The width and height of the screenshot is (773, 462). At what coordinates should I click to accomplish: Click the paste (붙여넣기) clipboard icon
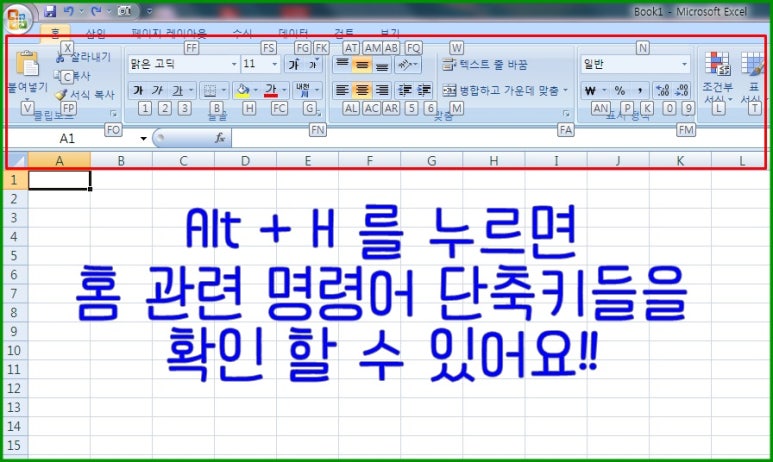[x=27, y=66]
